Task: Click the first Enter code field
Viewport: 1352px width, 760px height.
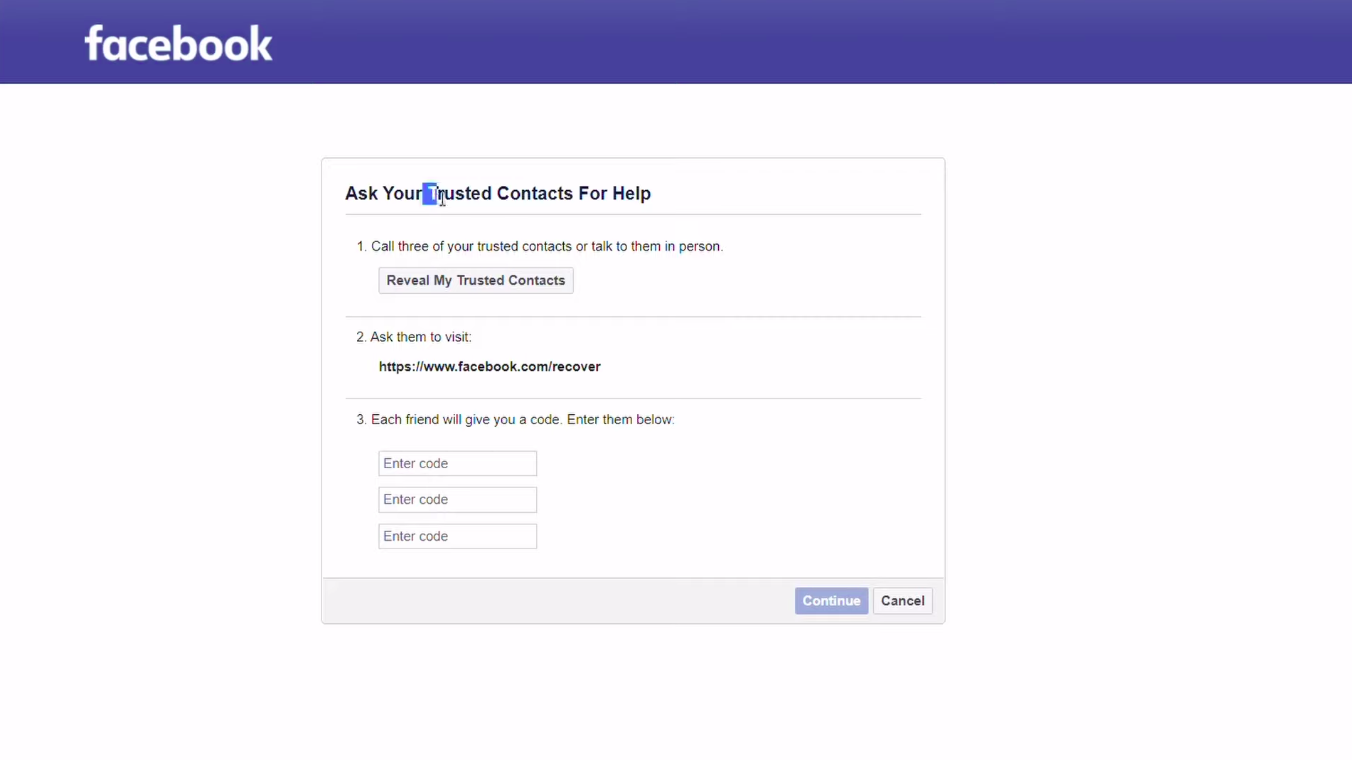Action: tap(457, 463)
